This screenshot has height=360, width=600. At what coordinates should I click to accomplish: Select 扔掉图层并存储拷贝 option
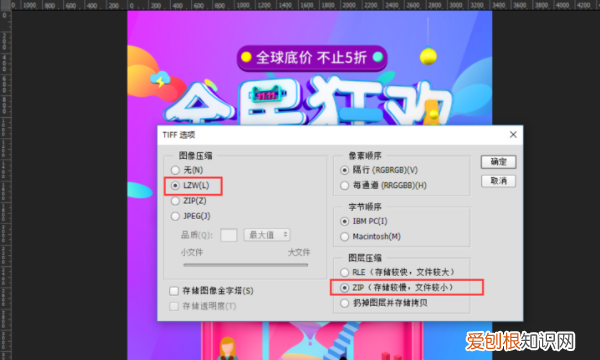pos(344,303)
